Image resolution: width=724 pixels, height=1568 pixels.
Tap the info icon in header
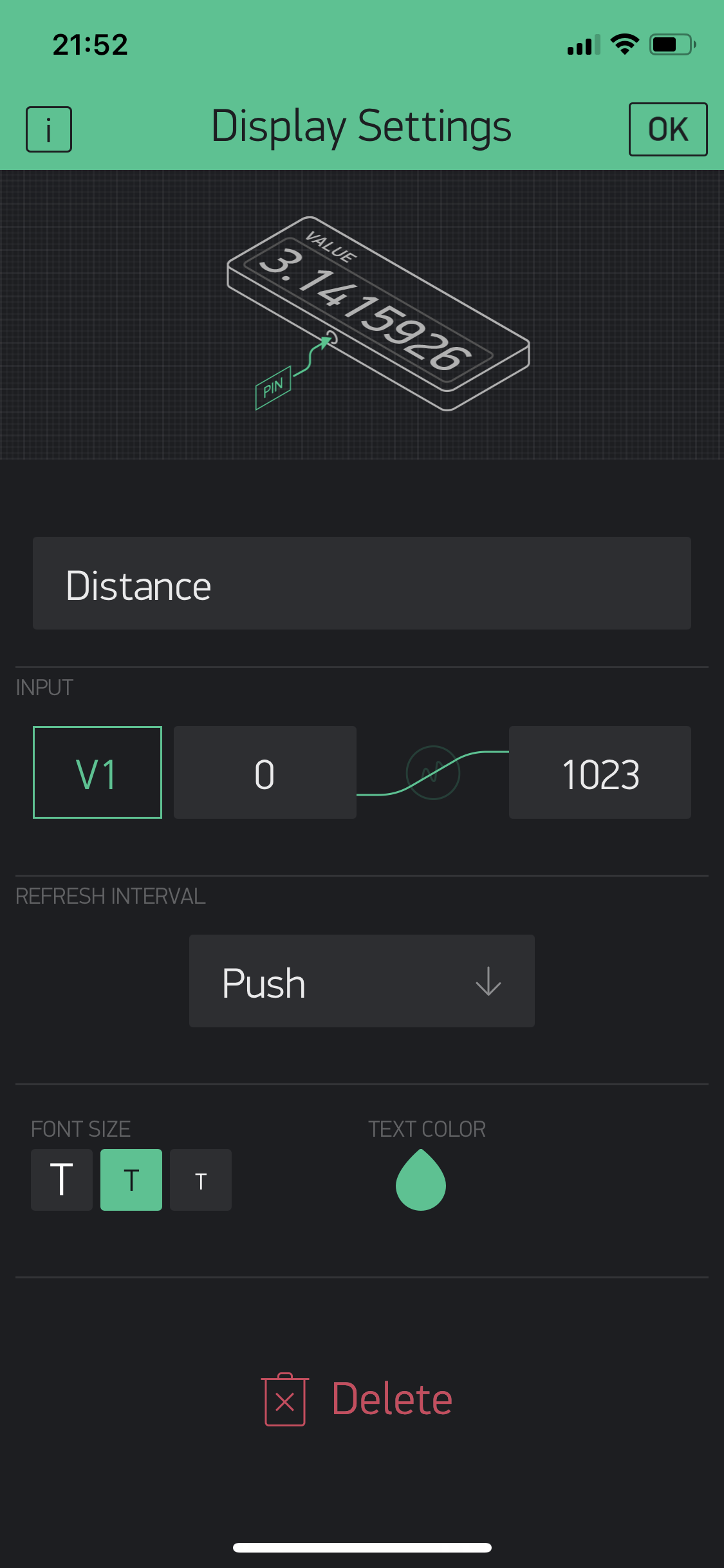point(49,129)
